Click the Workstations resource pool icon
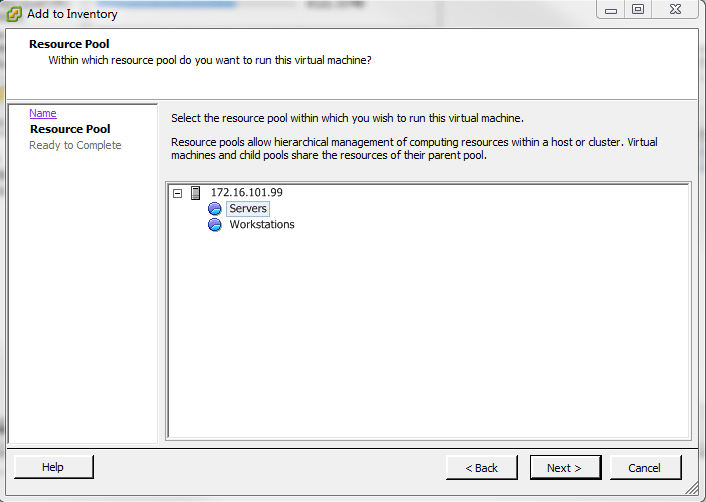Screen dimensions: 706x502 pyautogui.click(x=214, y=225)
